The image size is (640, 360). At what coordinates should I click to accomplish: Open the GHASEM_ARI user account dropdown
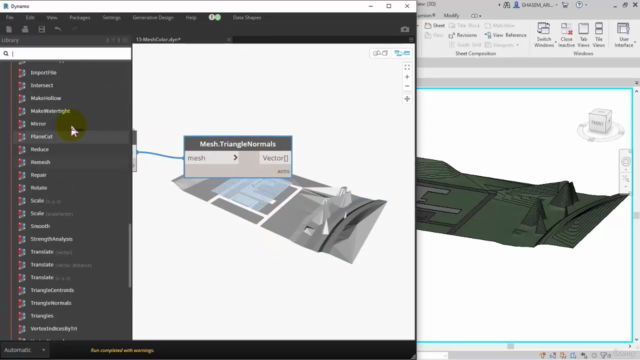(535, 5)
